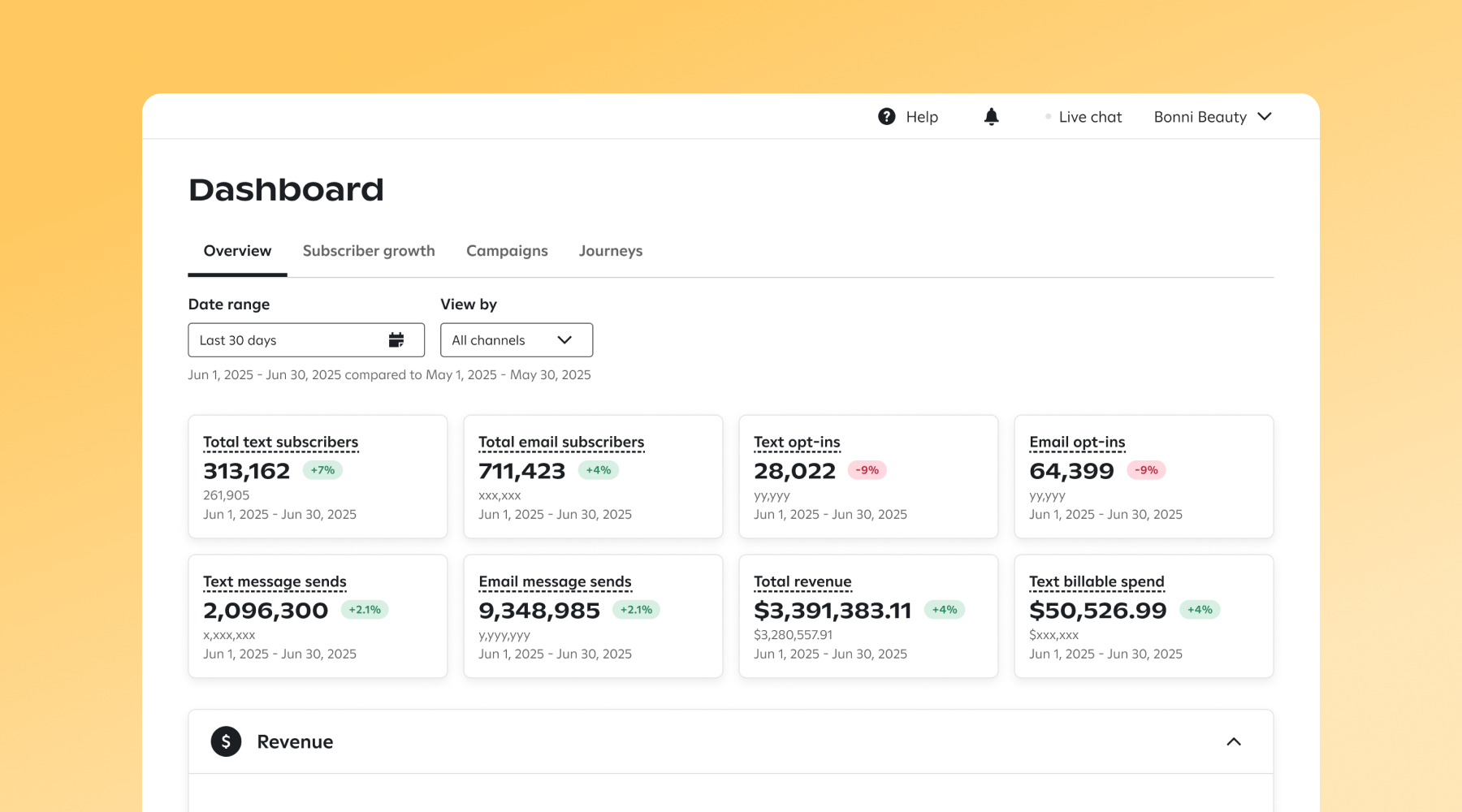The width and height of the screenshot is (1462, 812).
Task: Open notifications via the bell icon
Action: coord(991,116)
